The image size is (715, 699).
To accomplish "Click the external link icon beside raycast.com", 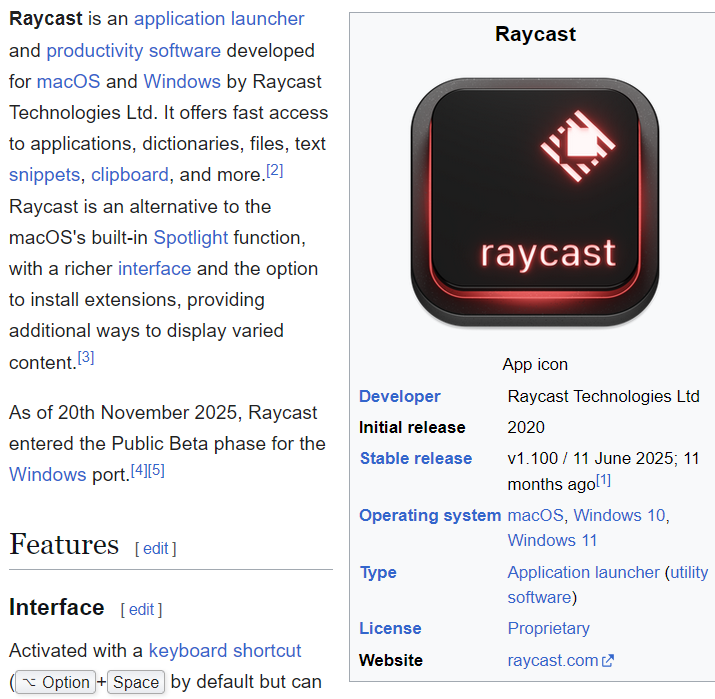I will point(608,661).
